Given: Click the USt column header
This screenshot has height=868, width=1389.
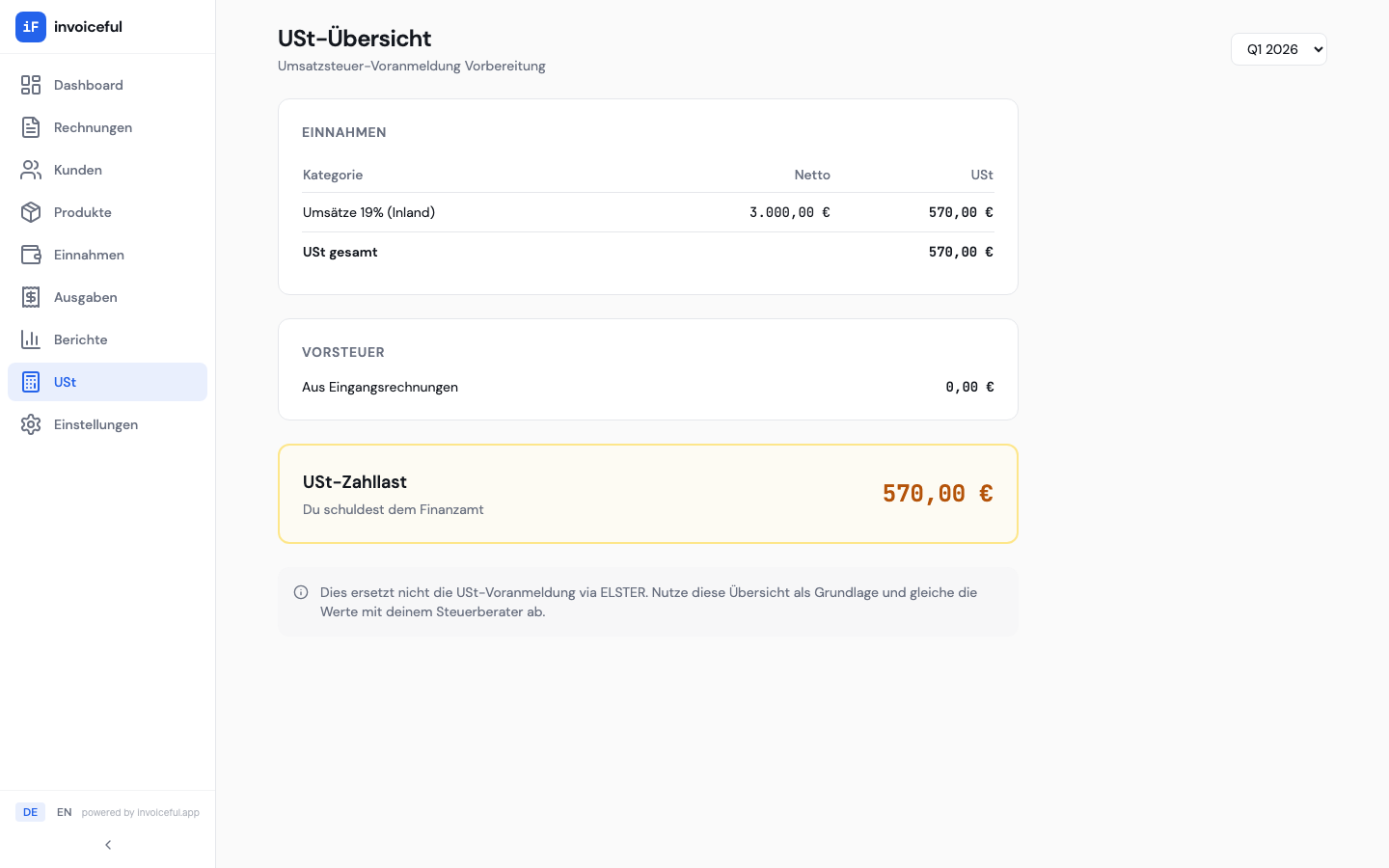Looking at the screenshot, I should coord(982,175).
